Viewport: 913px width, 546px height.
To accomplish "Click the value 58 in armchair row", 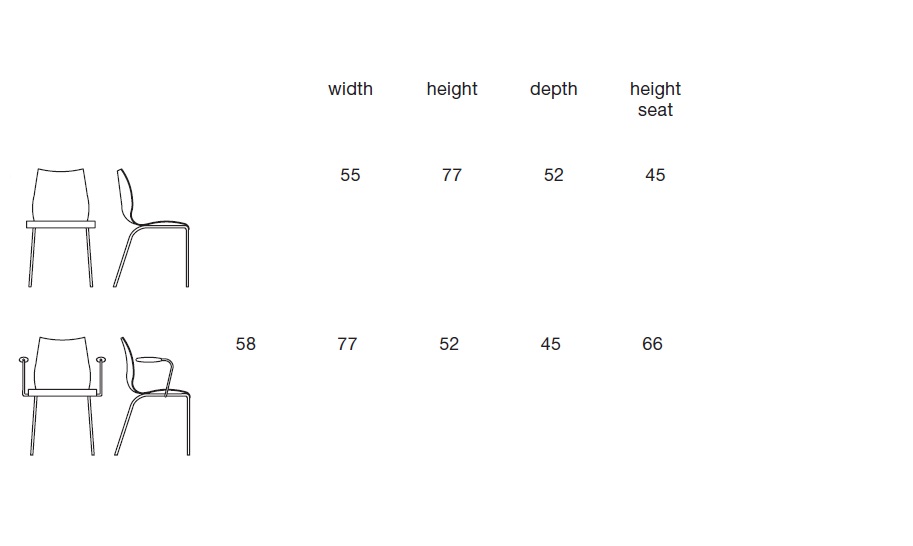I will pos(246,344).
